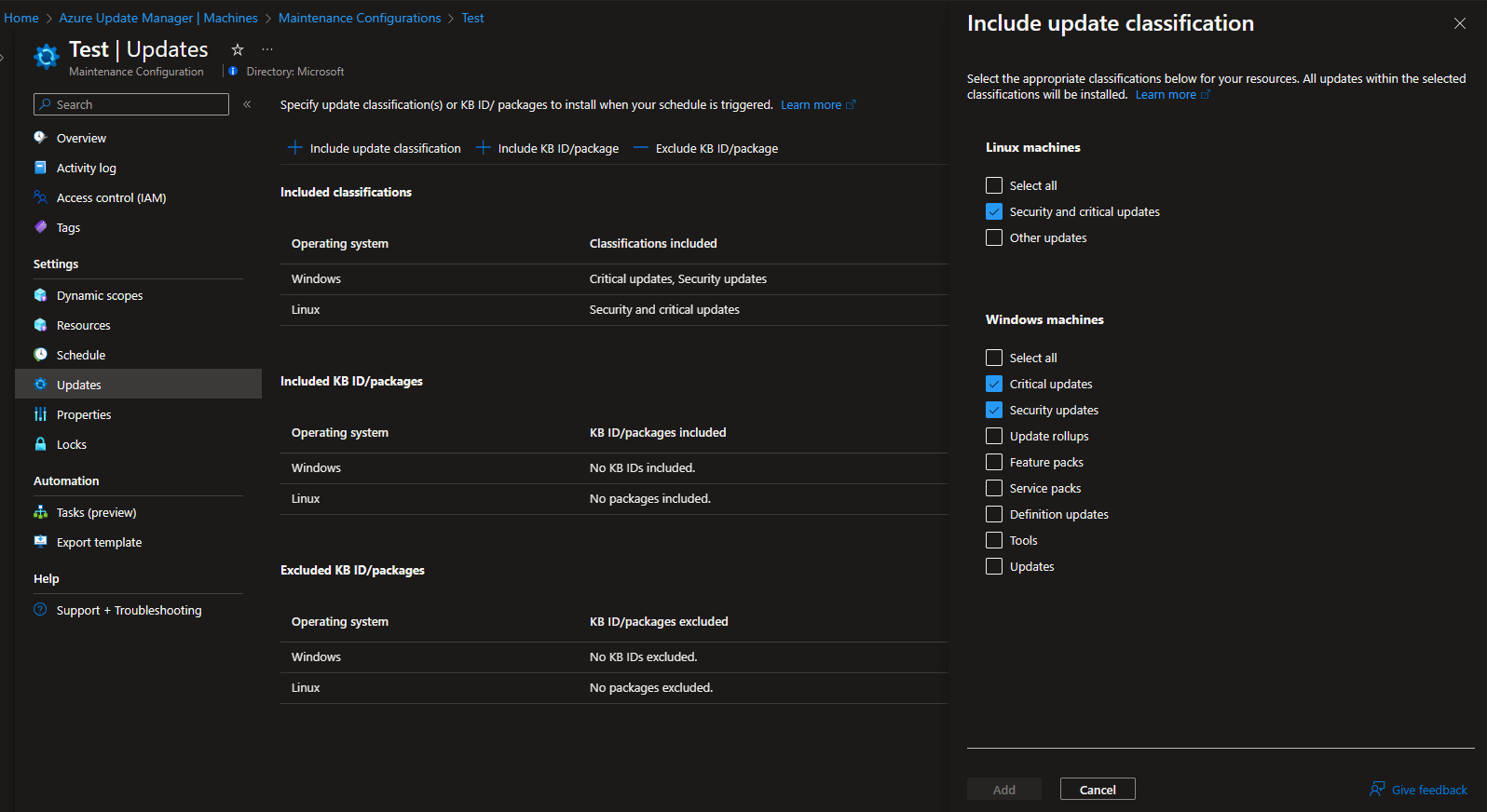Check the Tools checkbox

click(x=994, y=540)
